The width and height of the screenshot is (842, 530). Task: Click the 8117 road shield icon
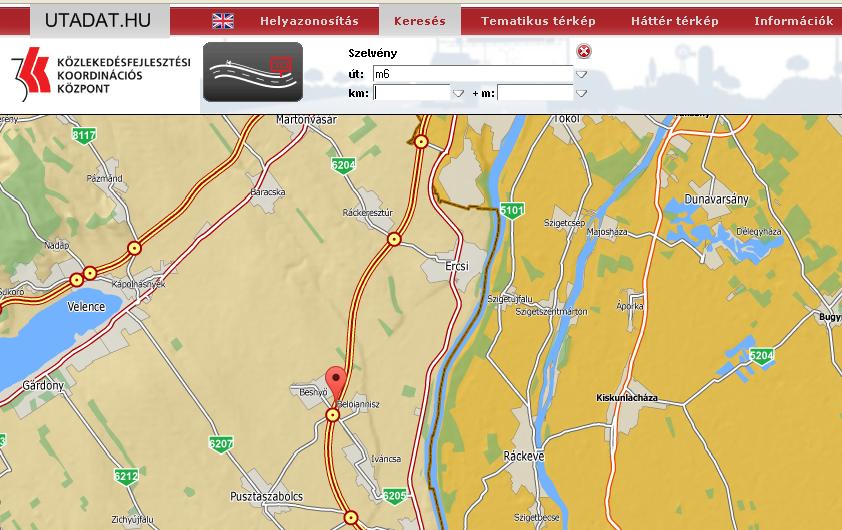[84, 135]
